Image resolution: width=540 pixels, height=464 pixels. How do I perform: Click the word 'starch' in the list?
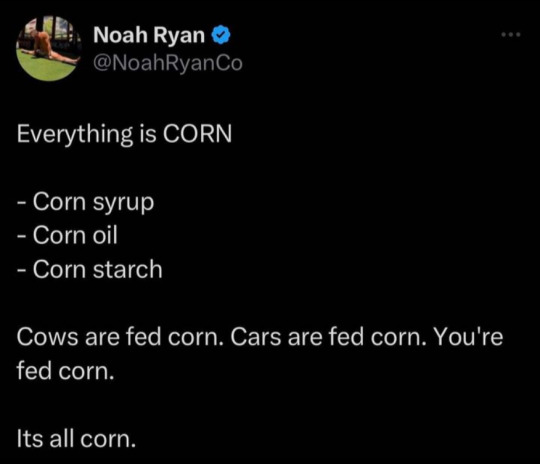click(128, 269)
